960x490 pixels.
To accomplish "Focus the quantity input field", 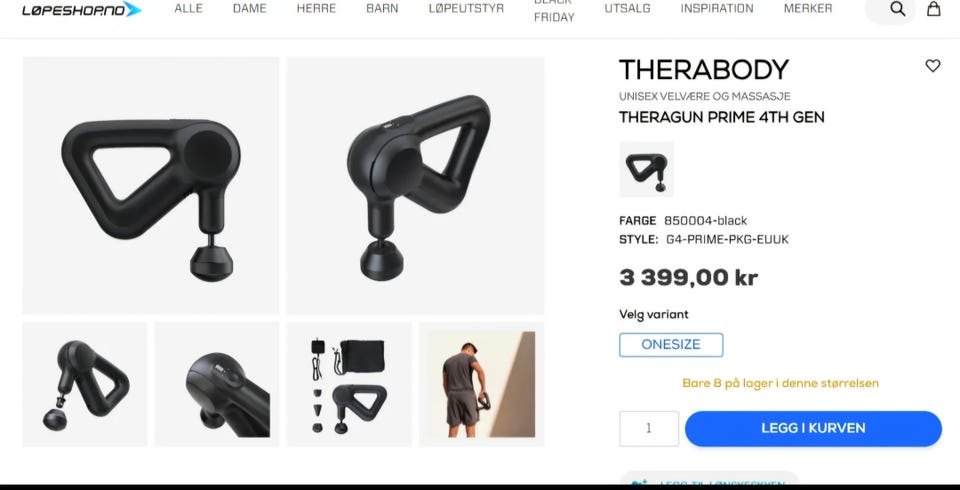I will click(x=649, y=428).
